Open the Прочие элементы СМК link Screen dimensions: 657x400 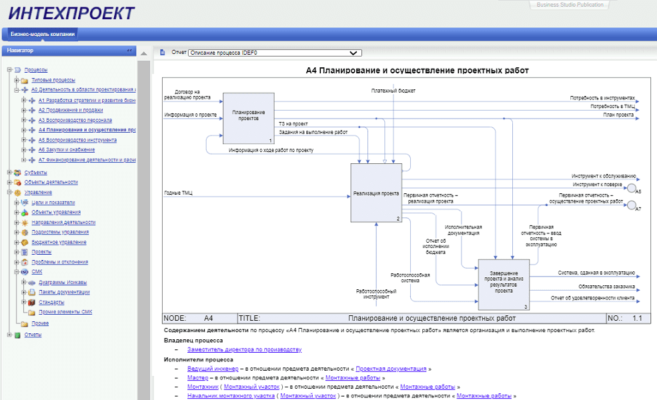coord(65,312)
